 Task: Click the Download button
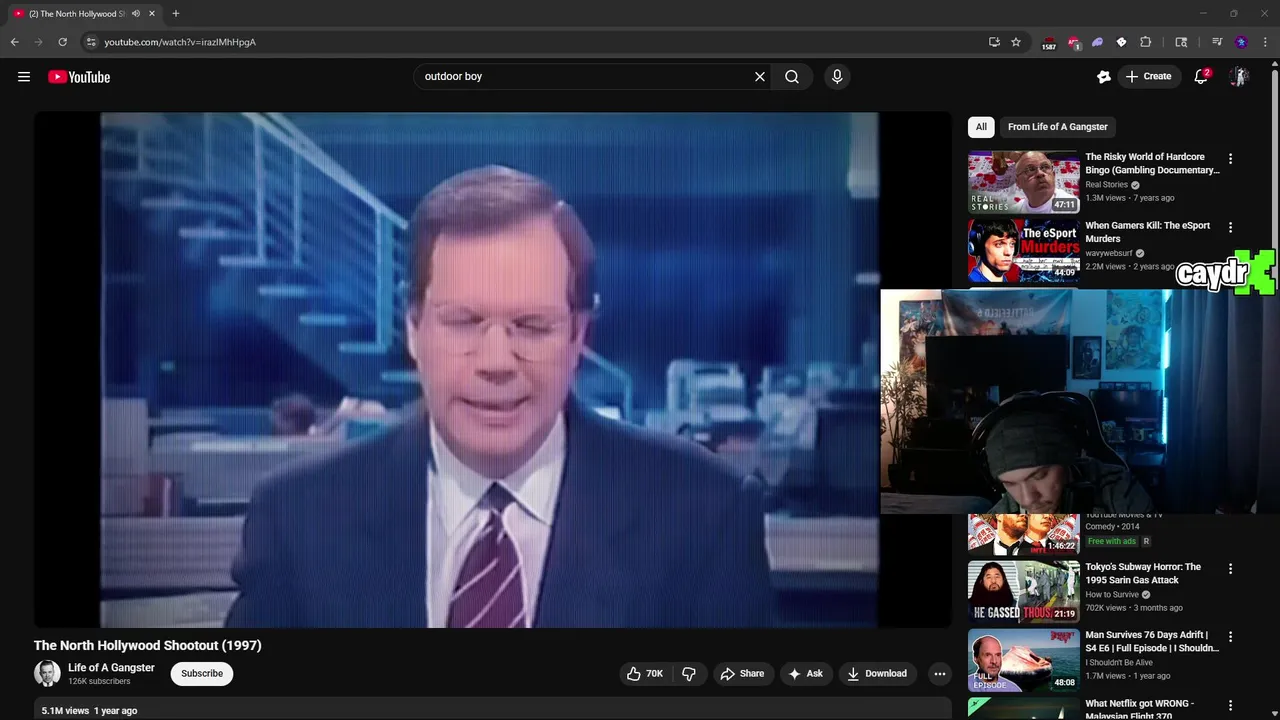coord(877,674)
